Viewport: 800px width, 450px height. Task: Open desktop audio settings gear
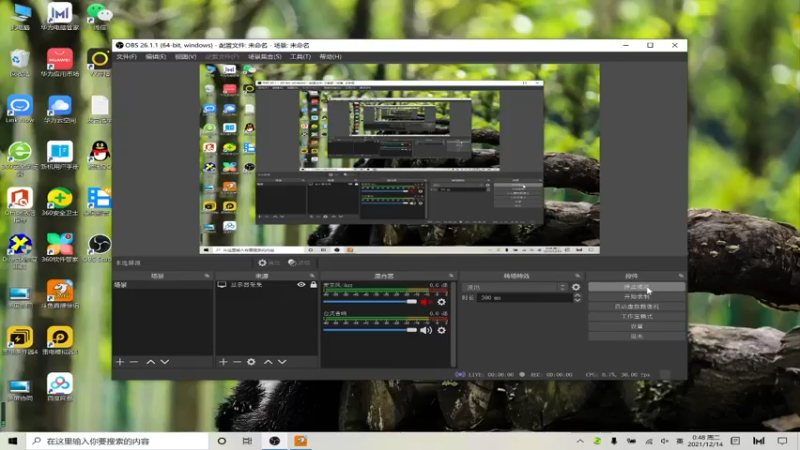pyautogui.click(x=441, y=330)
